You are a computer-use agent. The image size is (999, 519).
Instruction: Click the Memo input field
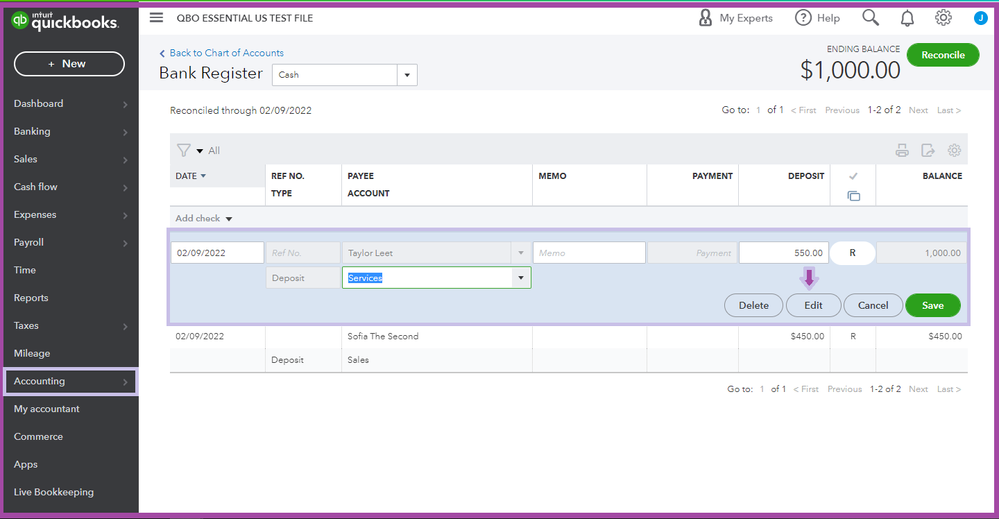(x=589, y=253)
